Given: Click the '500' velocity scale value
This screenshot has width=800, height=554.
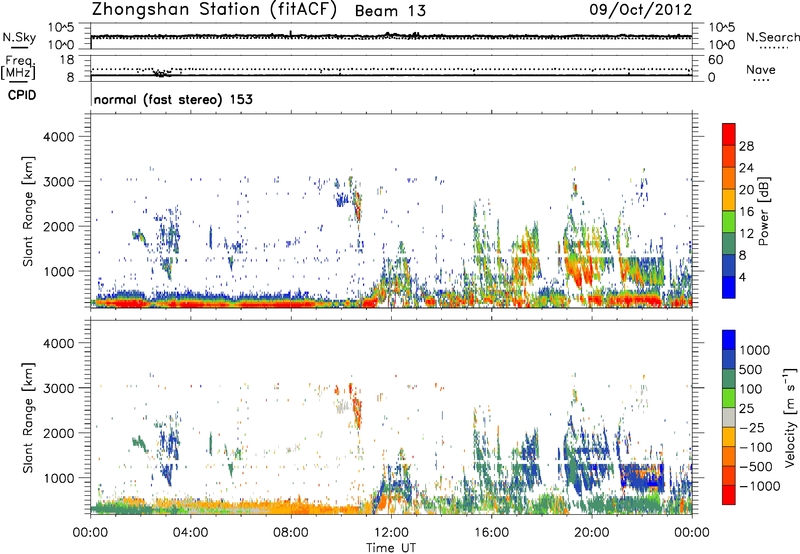Looking at the screenshot, I should tap(751, 369).
